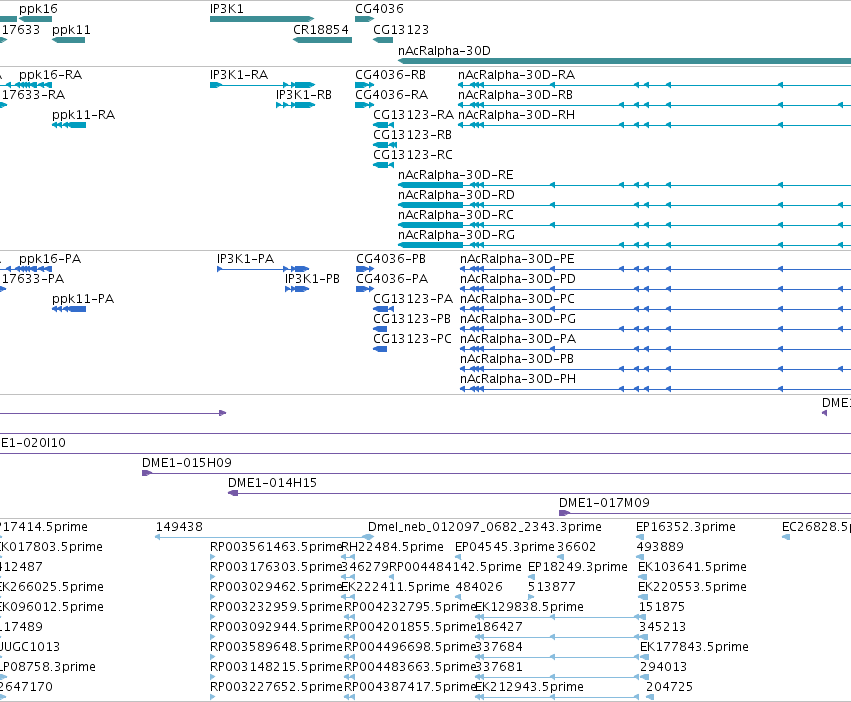The height and width of the screenshot is (702, 851).
Task: Open the nAcRalpha-30D-PG protein label
Action: pyautogui.click(x=518, y=319)
